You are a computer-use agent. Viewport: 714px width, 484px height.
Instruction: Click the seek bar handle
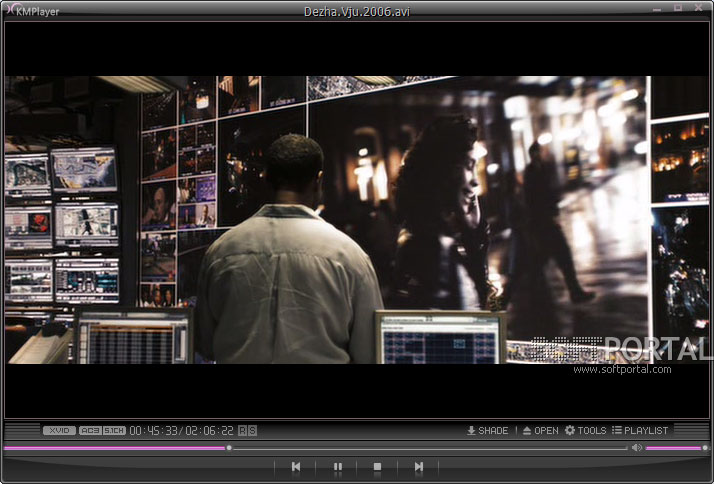pos(229,448)
